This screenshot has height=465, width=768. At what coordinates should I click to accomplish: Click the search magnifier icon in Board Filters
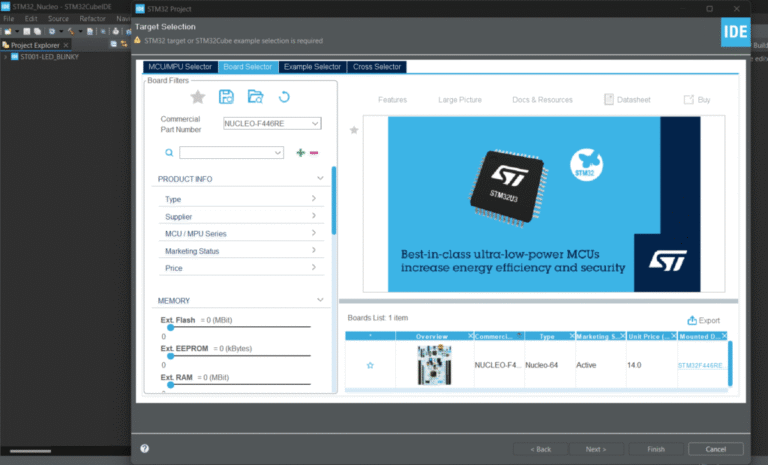pyautogui.click(x=169, y=153)
